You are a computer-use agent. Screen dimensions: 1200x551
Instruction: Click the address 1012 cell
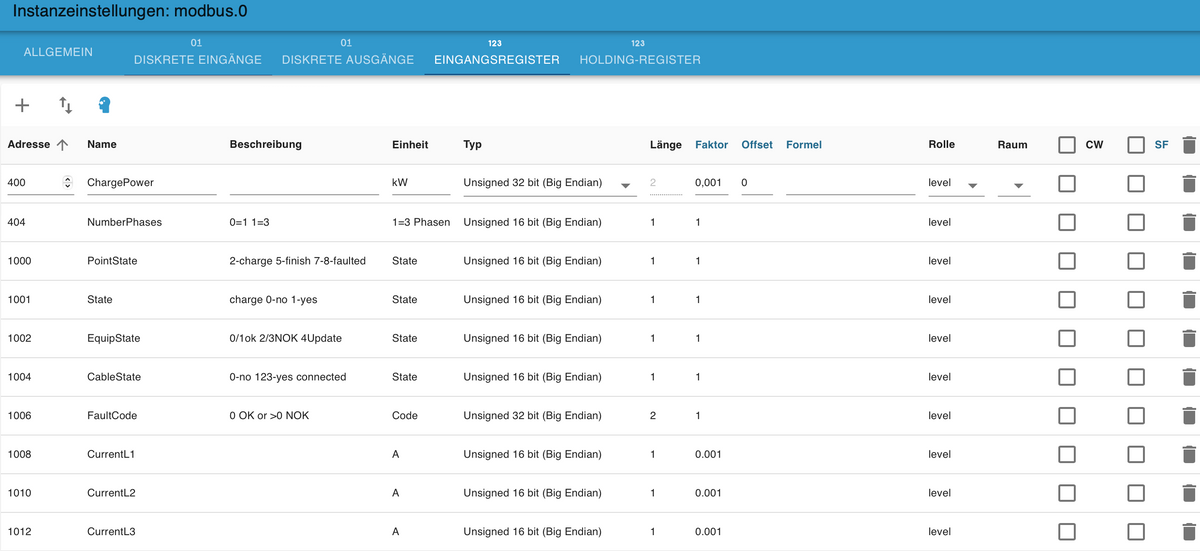point(19,531)
